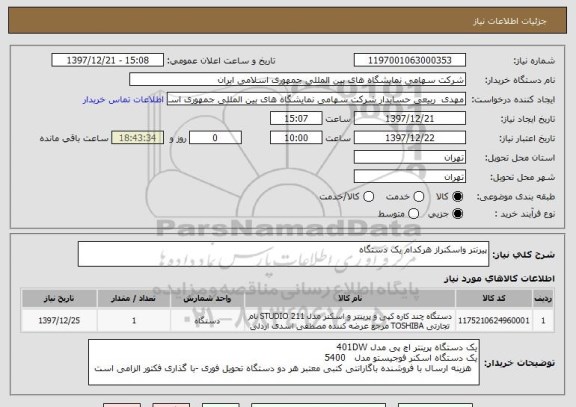This screenshot has width=576, height=407.
Task: Click the توضیحات خریدار label
Action: click(x=519, y=363)
